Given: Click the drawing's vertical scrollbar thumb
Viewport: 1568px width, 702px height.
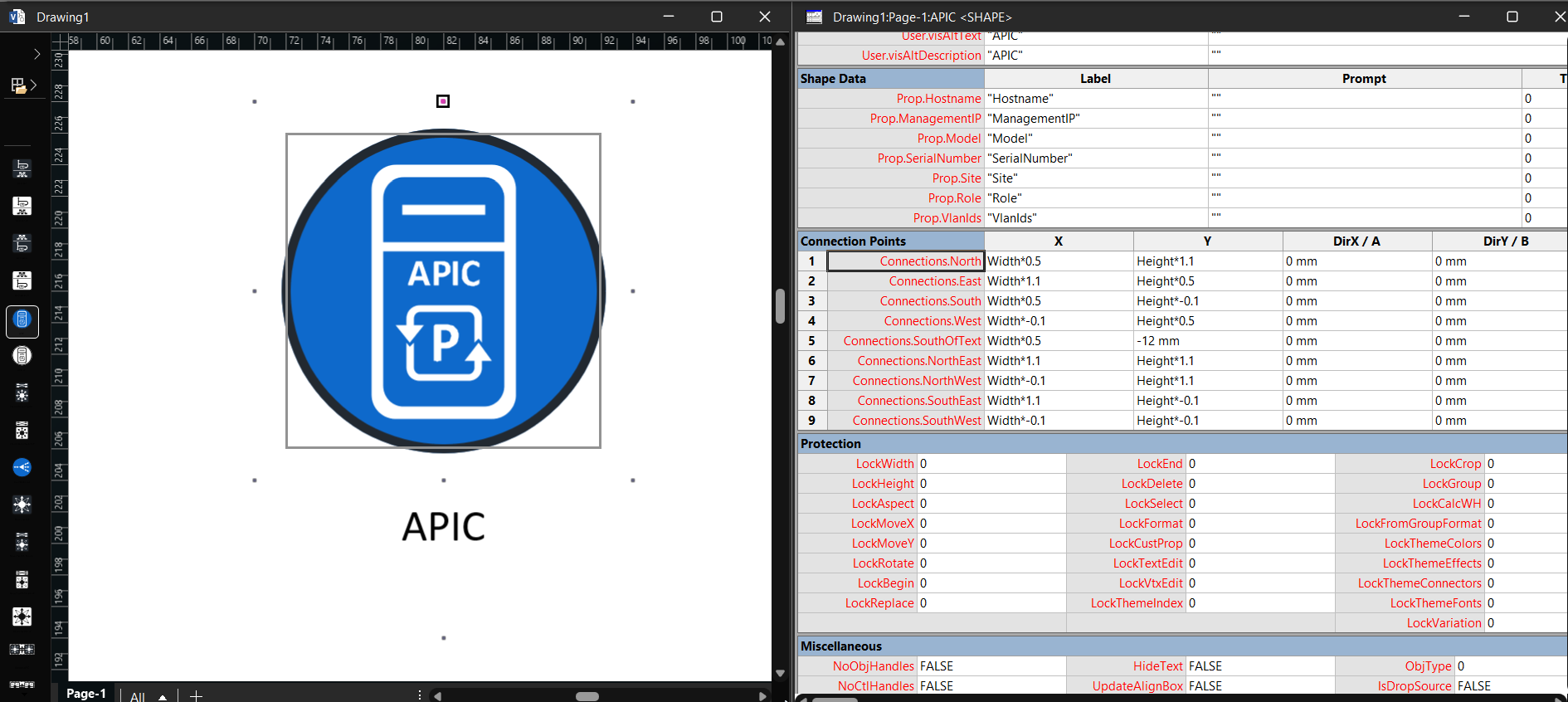Looking at the screenshot, I should click(780, 306).
